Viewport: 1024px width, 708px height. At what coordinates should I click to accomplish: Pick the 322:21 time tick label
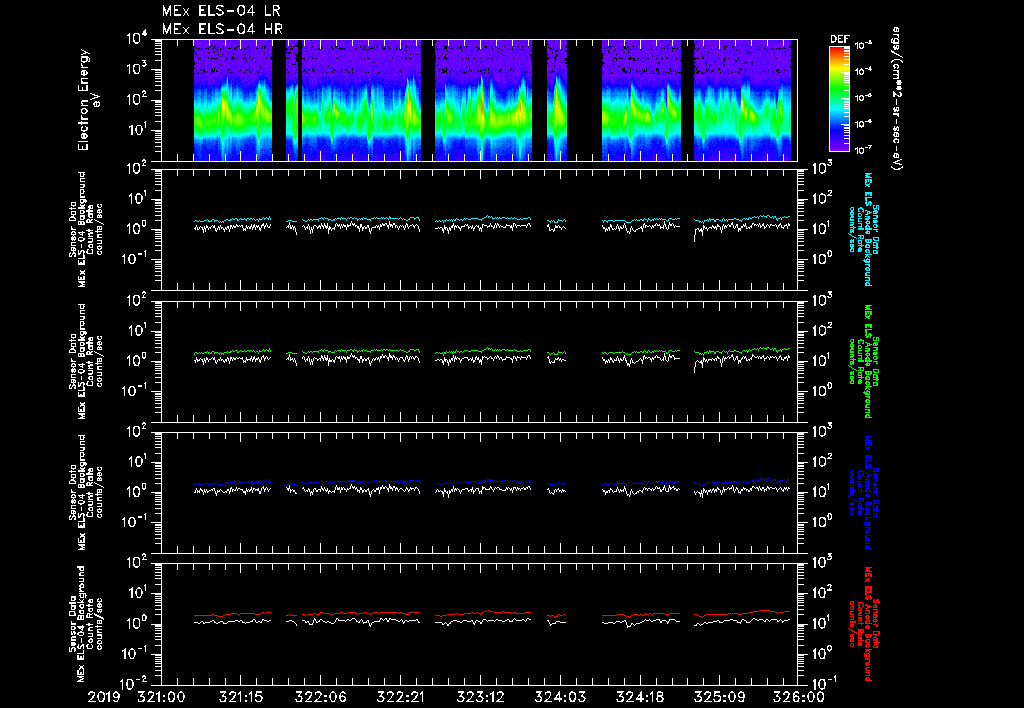(x=400, y=696)
